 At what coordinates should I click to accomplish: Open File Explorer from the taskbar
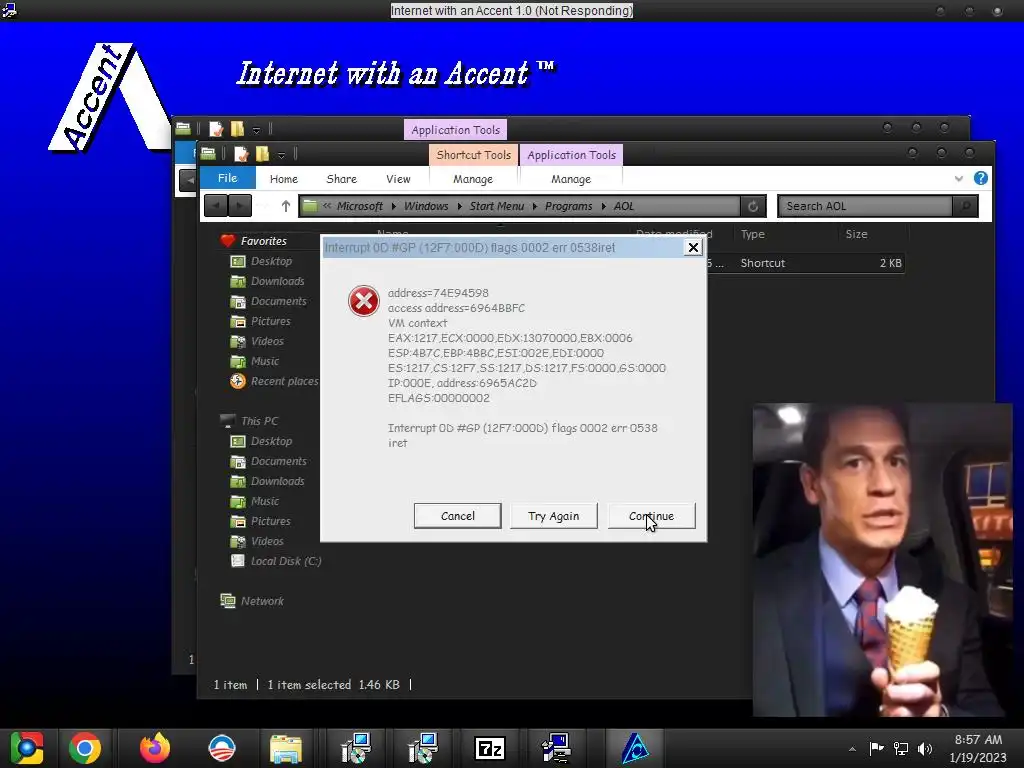pos(286,748)
